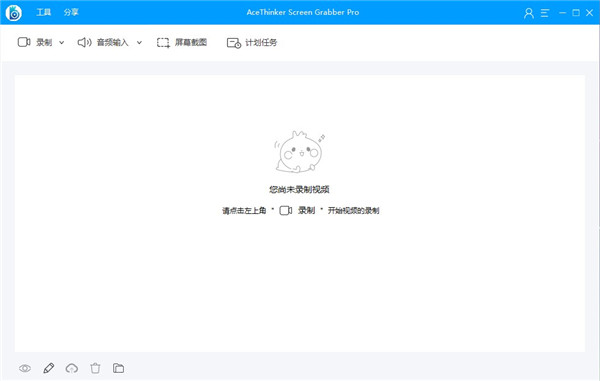Click the 计划任务 schedule icon
This screenshot has height=381, width=600.
pos(234,43)
